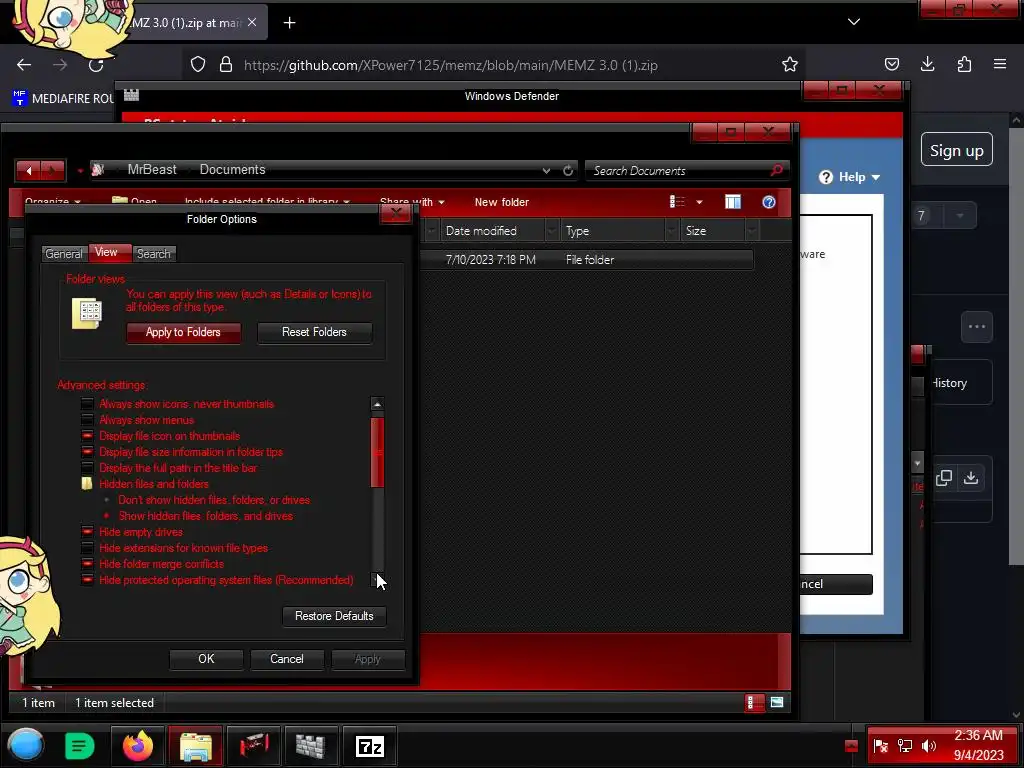Toggle Always show menus checkbox
1024x768 pixels.
(x=87, y=420)
